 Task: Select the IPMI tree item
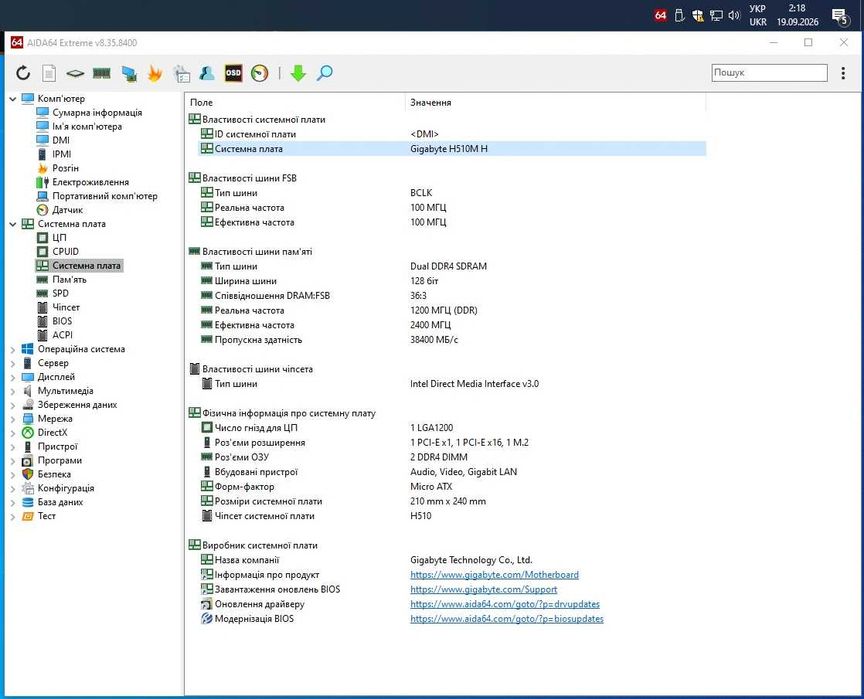(61, 154)
